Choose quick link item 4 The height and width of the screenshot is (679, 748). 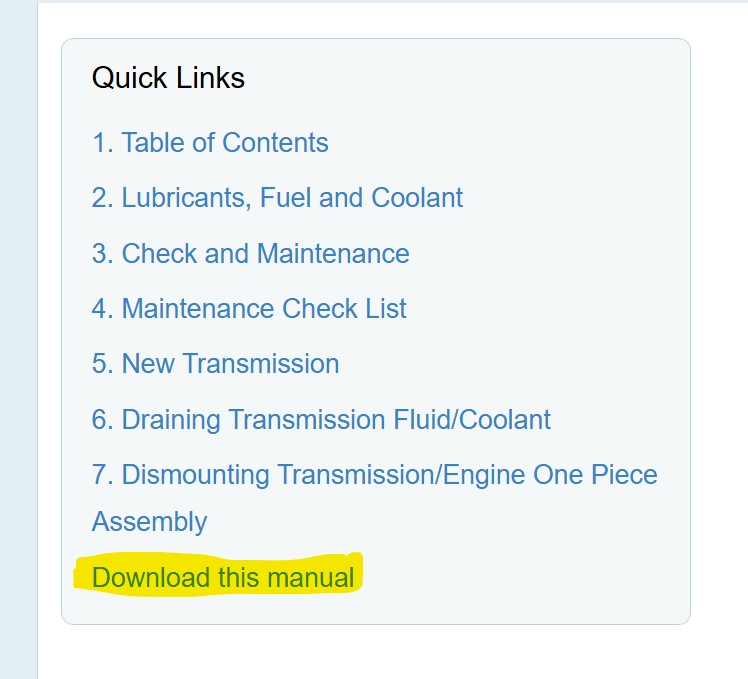coord(249,308)
